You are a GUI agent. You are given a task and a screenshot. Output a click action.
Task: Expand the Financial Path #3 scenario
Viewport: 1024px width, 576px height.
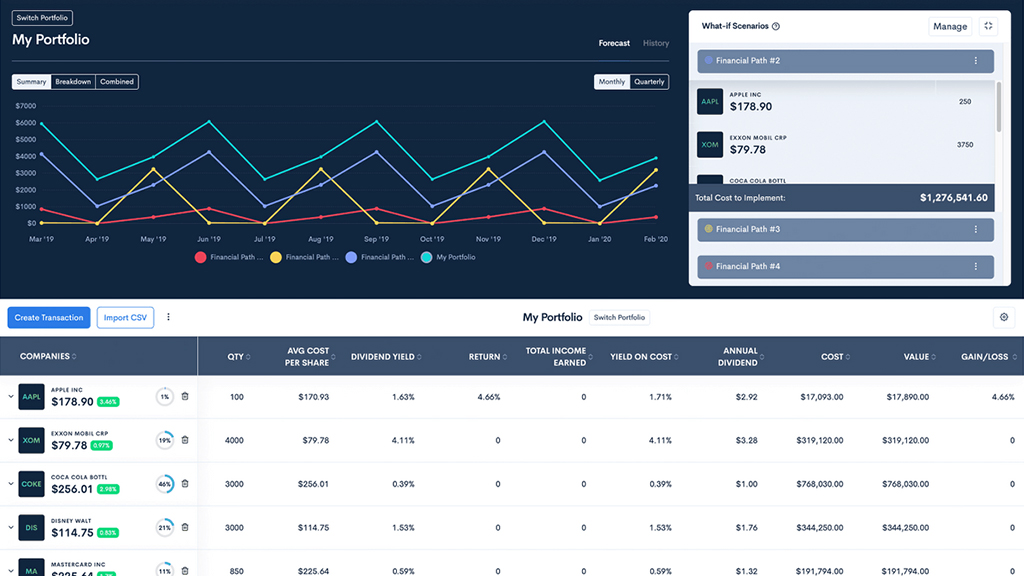pyautogui.click(x=748, y=230)
